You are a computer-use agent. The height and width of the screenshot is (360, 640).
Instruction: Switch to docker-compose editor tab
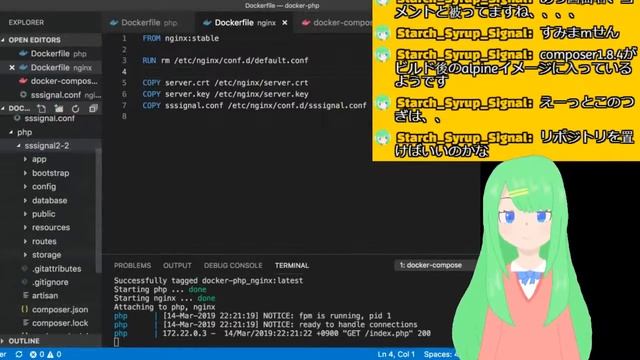pos(337,23)
